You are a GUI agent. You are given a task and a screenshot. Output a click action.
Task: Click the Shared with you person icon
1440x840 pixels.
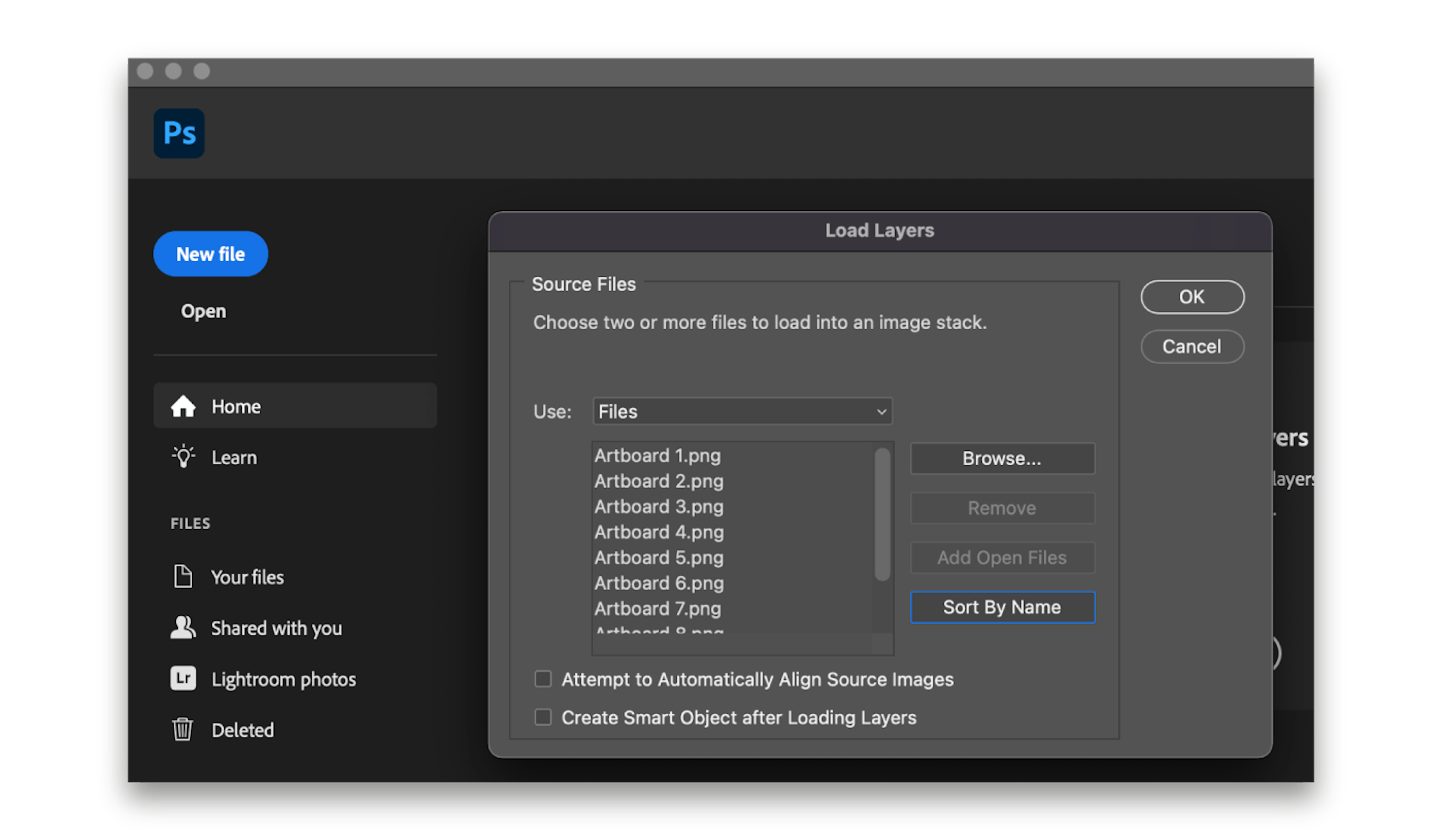click(x=183, y=628)
